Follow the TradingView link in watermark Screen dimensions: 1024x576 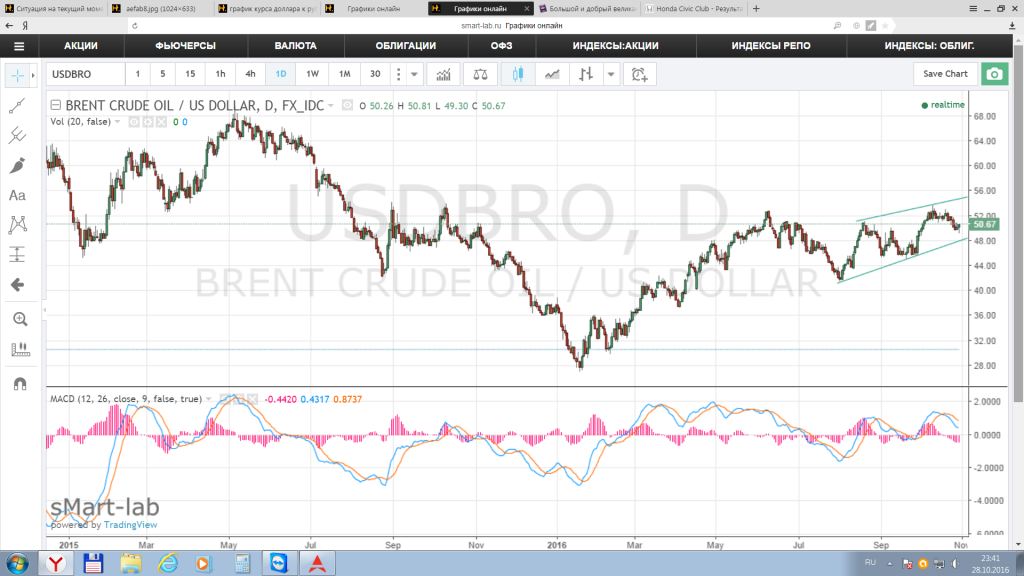[x=128, y=525]
